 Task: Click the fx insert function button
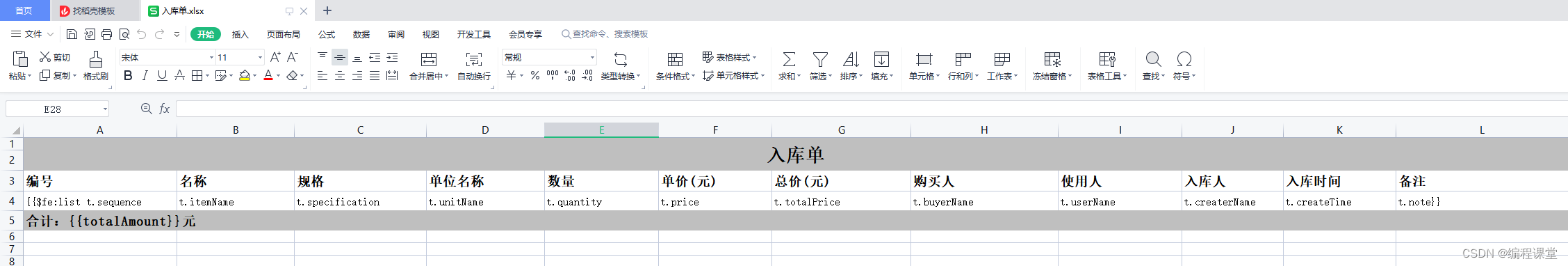[x=165, y=109]
